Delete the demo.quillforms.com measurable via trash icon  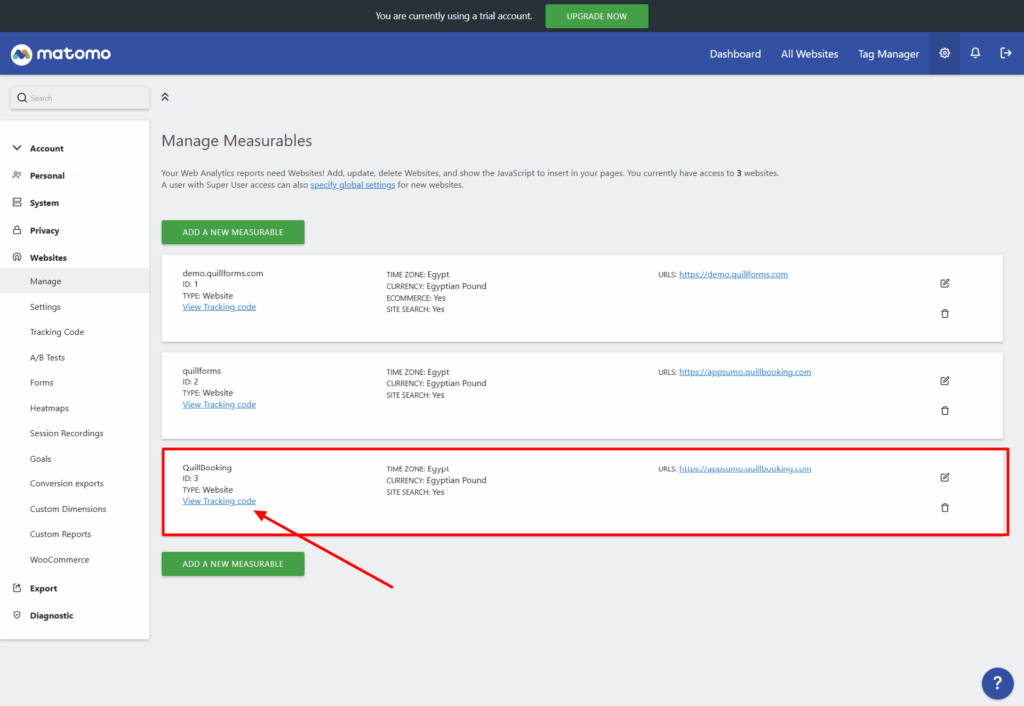click(x=945, y=314)
